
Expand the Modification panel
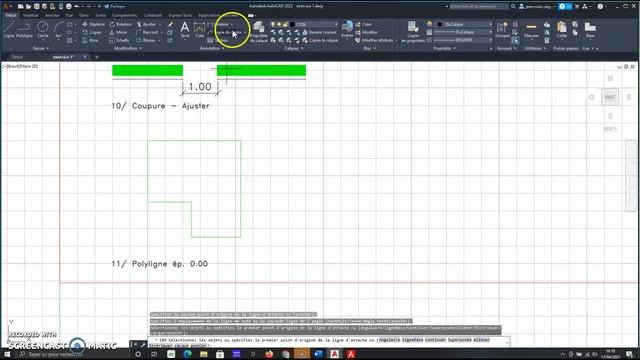click(128, 49)
